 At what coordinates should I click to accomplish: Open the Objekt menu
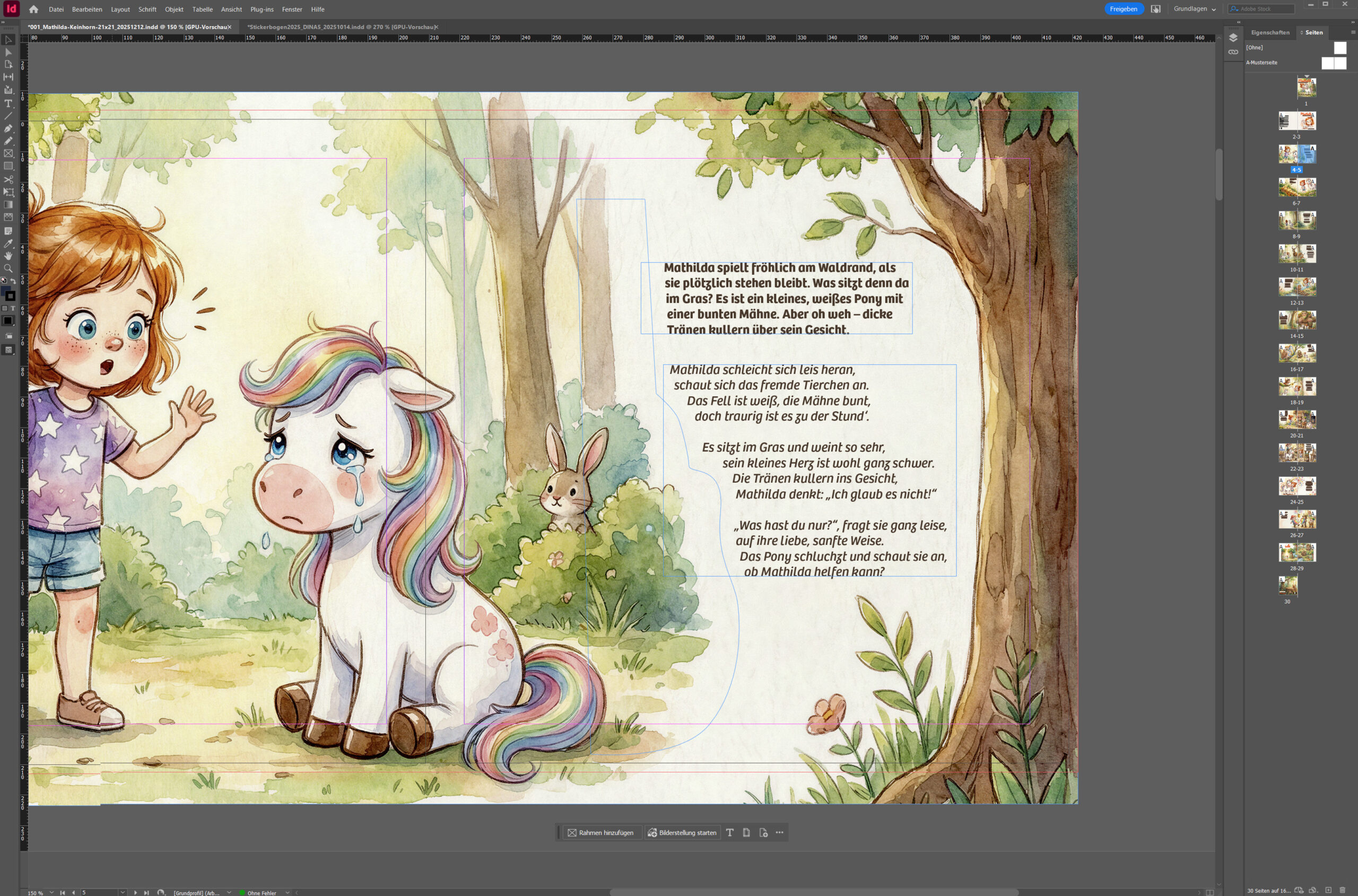point(173,9)
